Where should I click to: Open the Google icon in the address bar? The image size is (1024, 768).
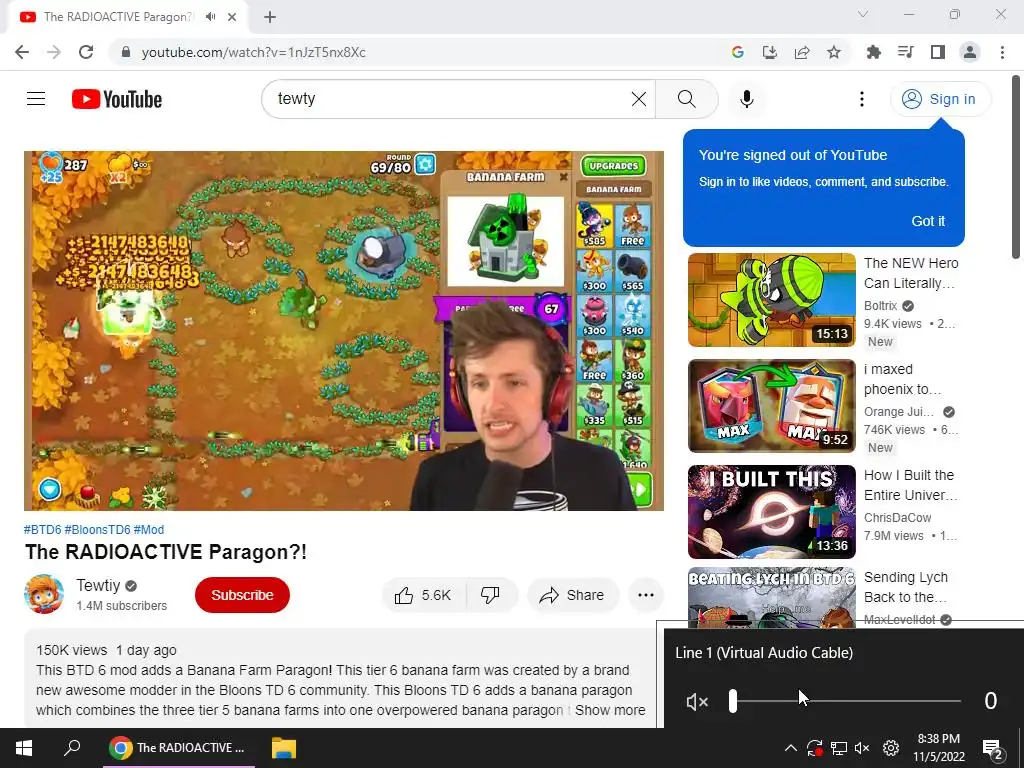[738, 52]
